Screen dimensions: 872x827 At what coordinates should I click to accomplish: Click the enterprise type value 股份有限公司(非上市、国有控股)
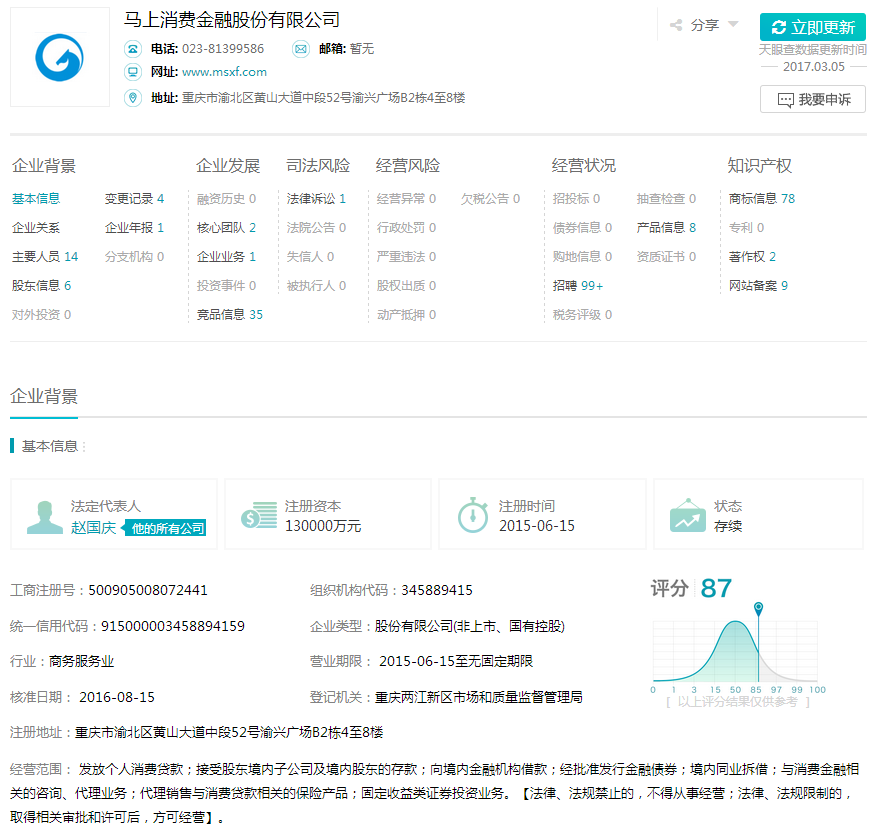[470, 626]
